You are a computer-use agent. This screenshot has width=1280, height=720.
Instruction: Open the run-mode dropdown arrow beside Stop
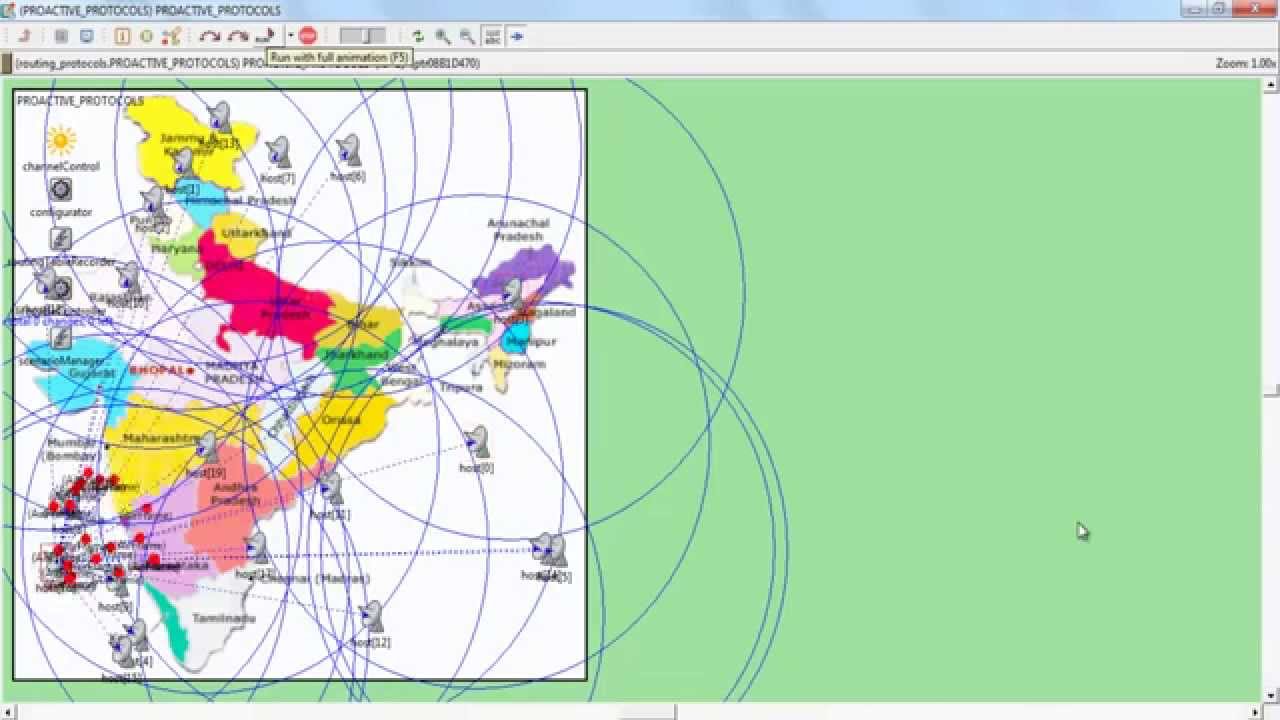pos(290,36)
